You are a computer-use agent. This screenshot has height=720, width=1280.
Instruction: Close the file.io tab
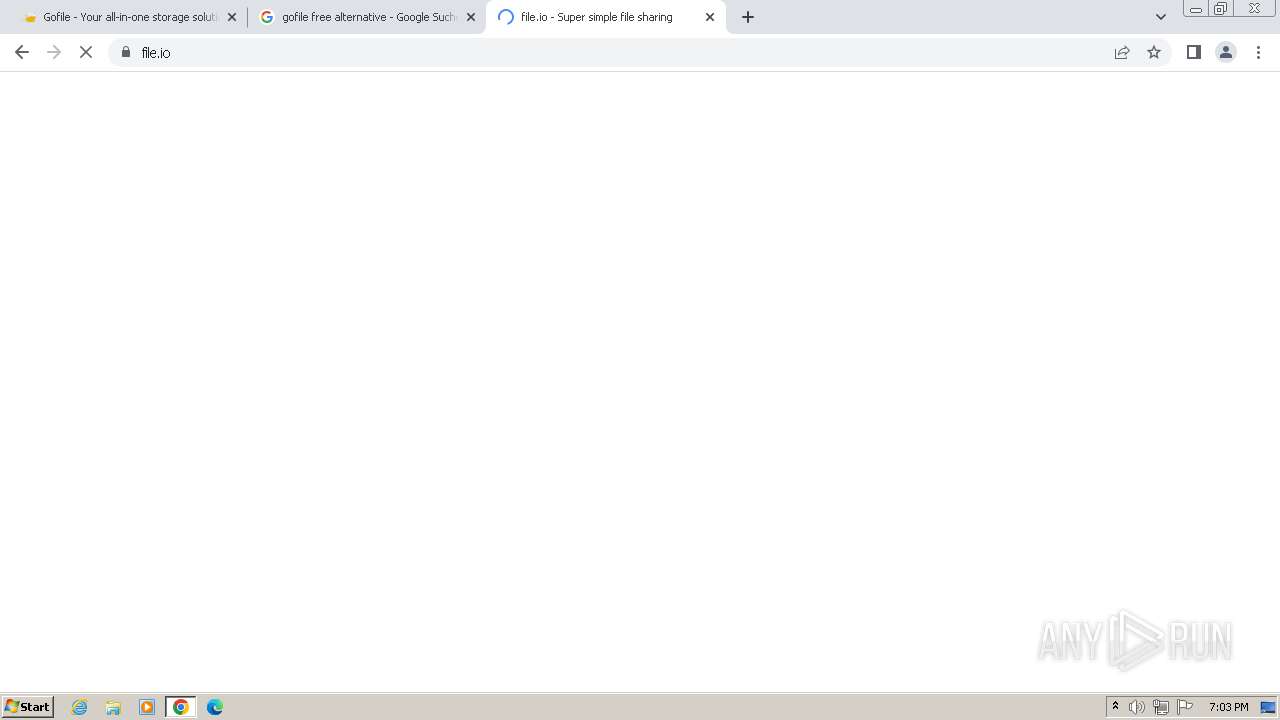[x=710, y=17]
